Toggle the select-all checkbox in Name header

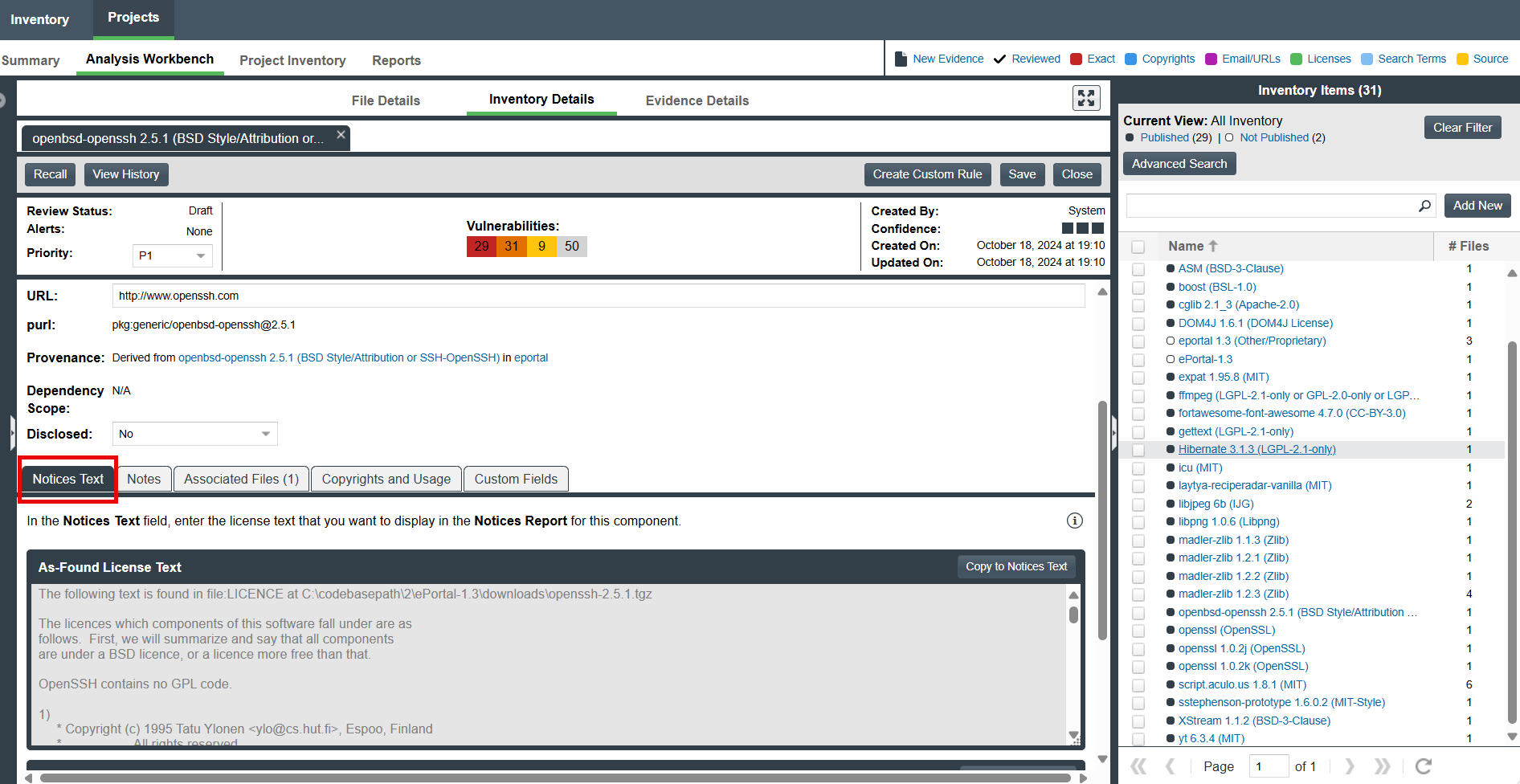(1138, 247)
